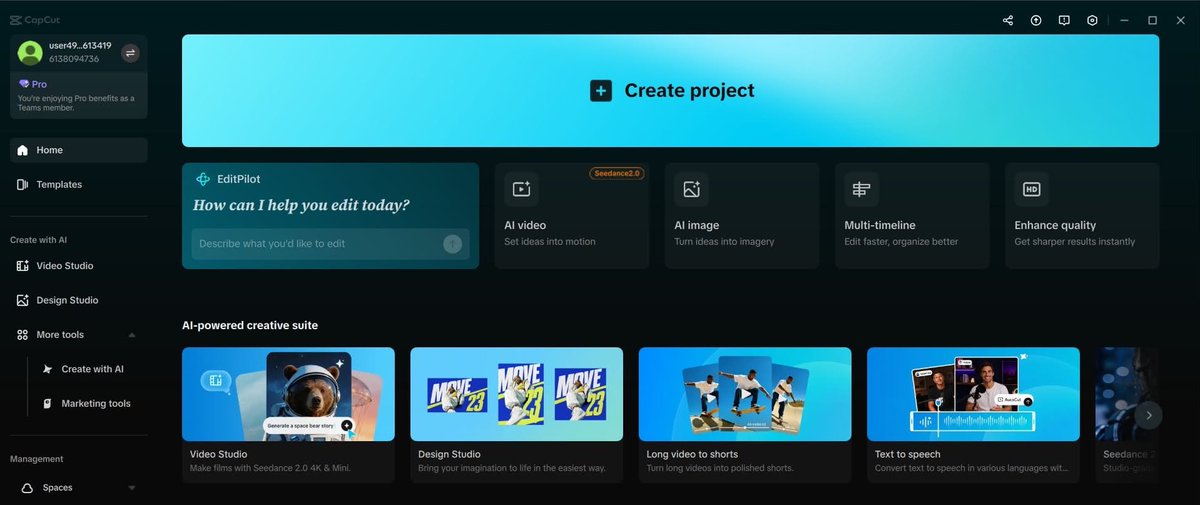Image resolution: width=1200 pixels, height=505 pixels.
Task: Select Create with AI under More tools
Action: [91, 369]
